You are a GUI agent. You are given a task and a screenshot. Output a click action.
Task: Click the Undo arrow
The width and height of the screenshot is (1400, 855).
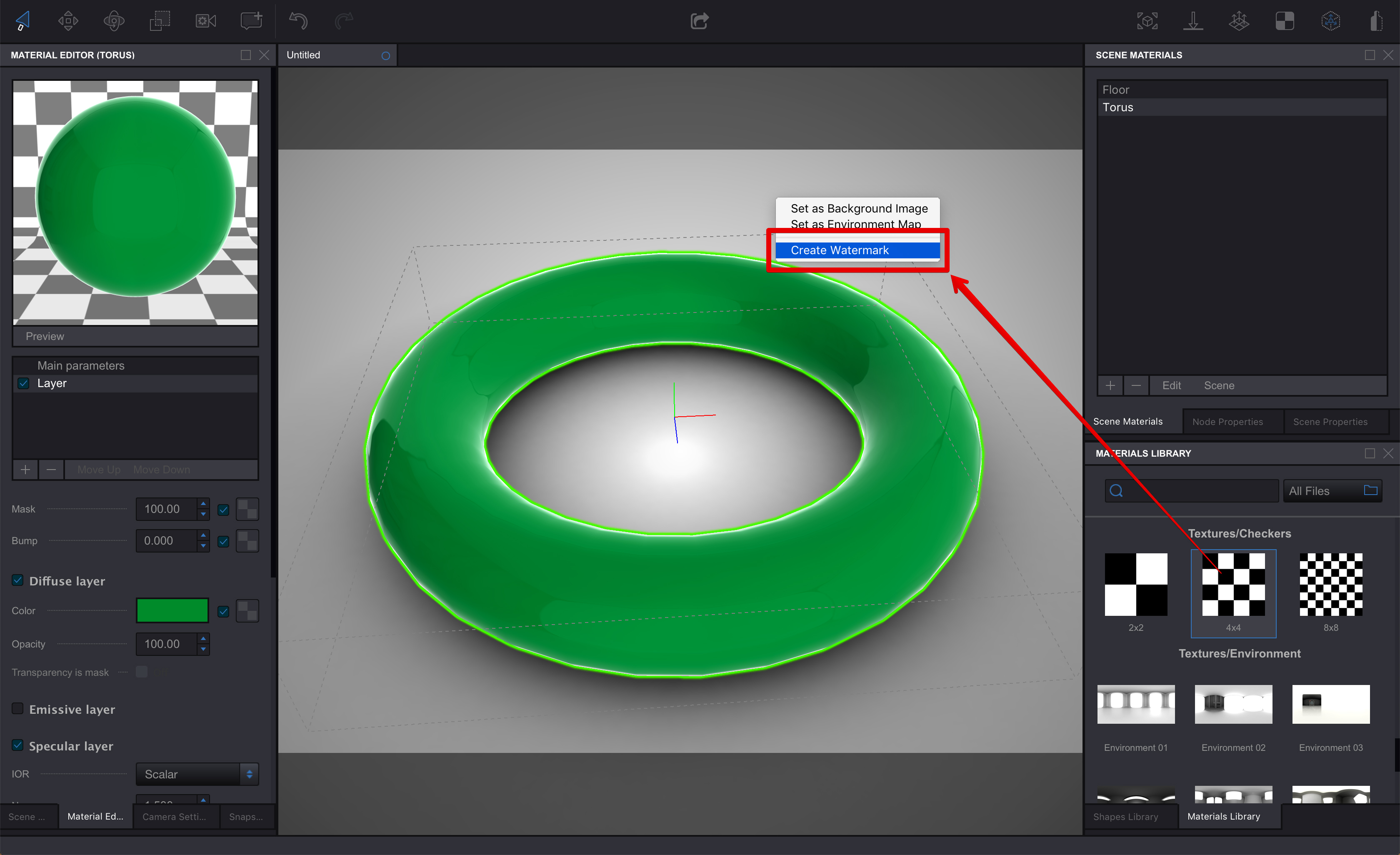[x=298, y=20]
